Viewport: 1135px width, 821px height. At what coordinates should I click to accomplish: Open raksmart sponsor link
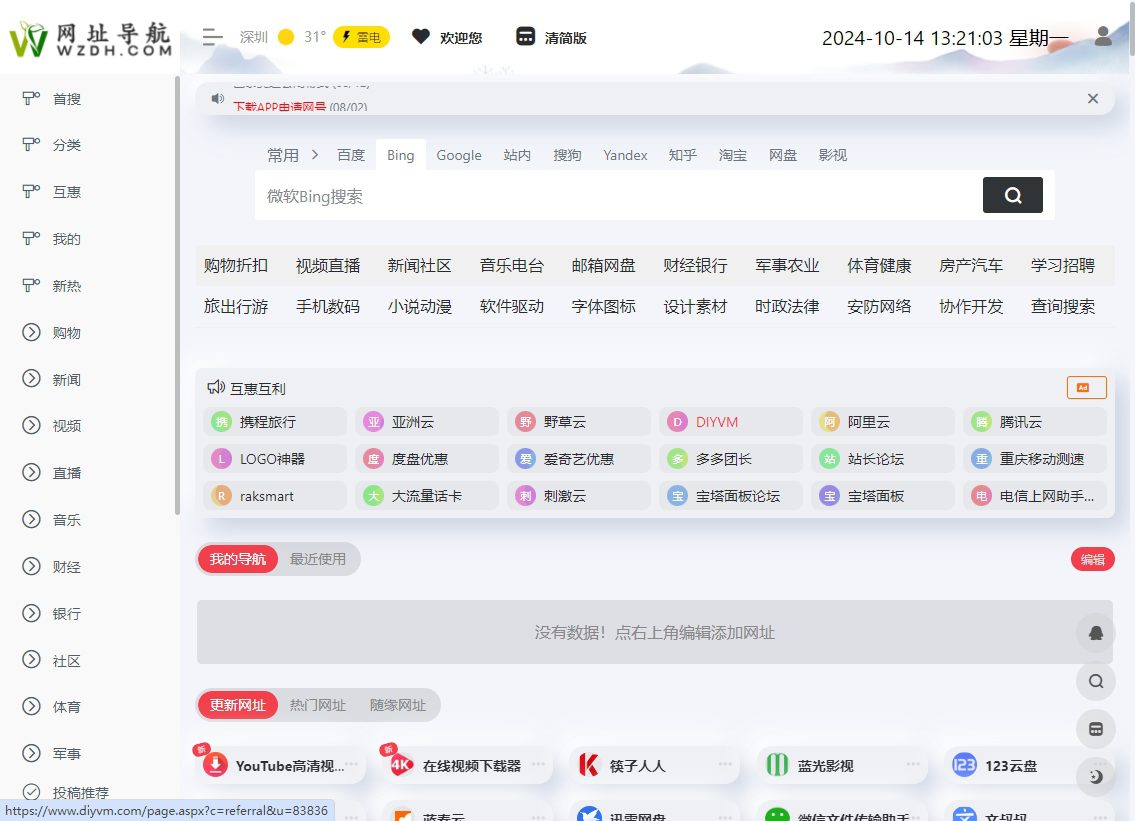click(275, 496)
